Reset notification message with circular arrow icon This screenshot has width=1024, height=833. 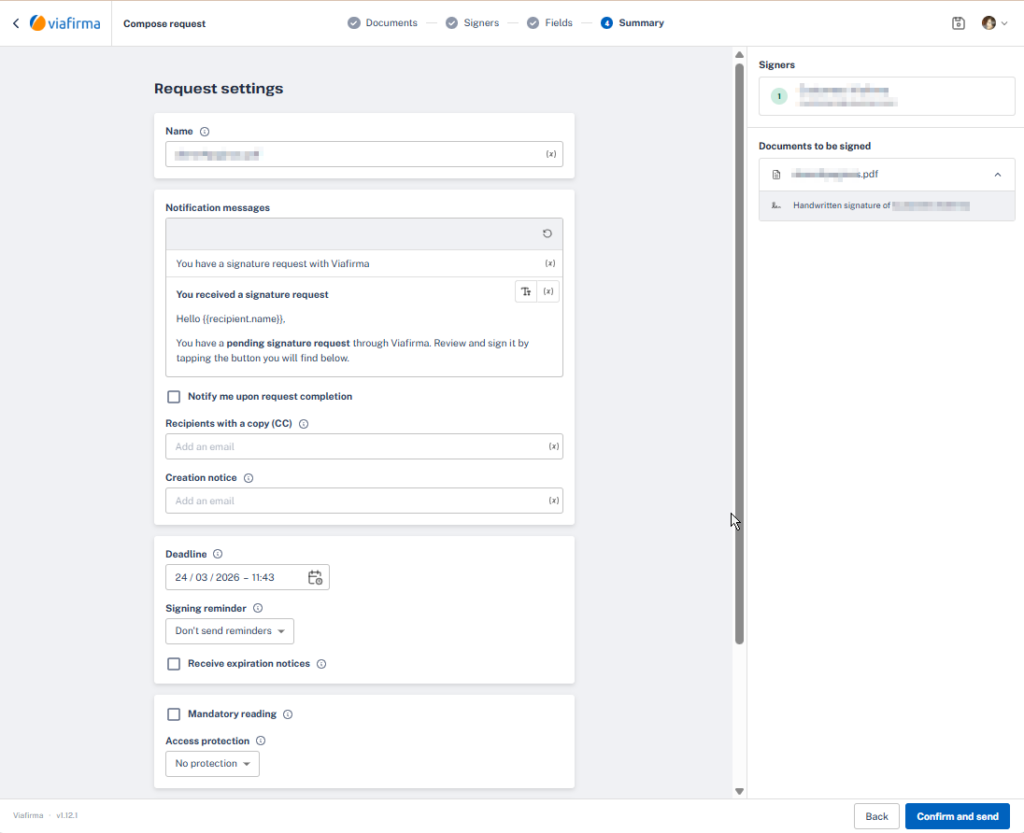click(x=547, y=233)
